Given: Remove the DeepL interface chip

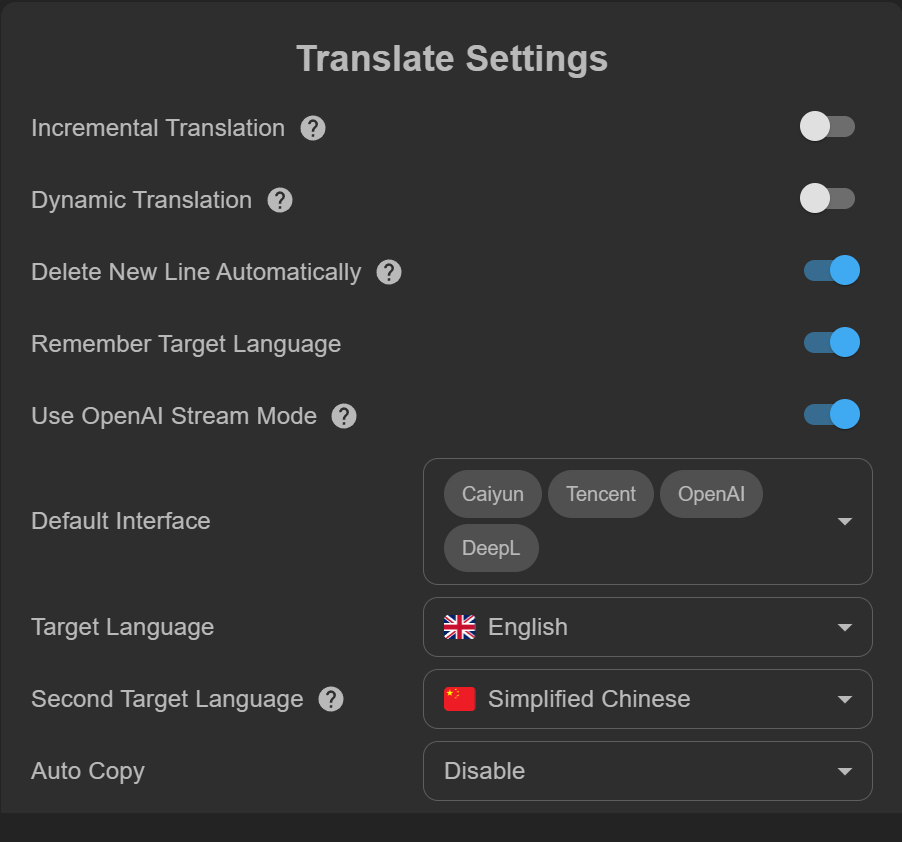Looking at the screenshot, I should 490,547.
